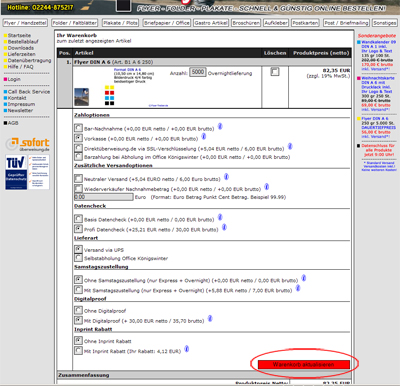Click the Nachnahmebetrag Euro amount field

pyautogui.click(x=104, y=197)
